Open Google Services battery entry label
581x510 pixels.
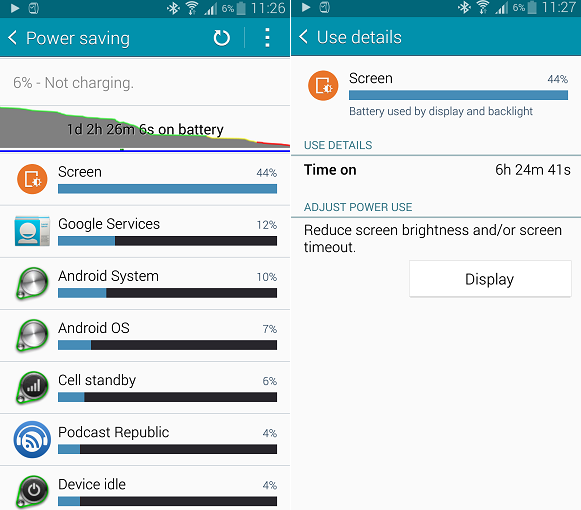pos(109,224)
